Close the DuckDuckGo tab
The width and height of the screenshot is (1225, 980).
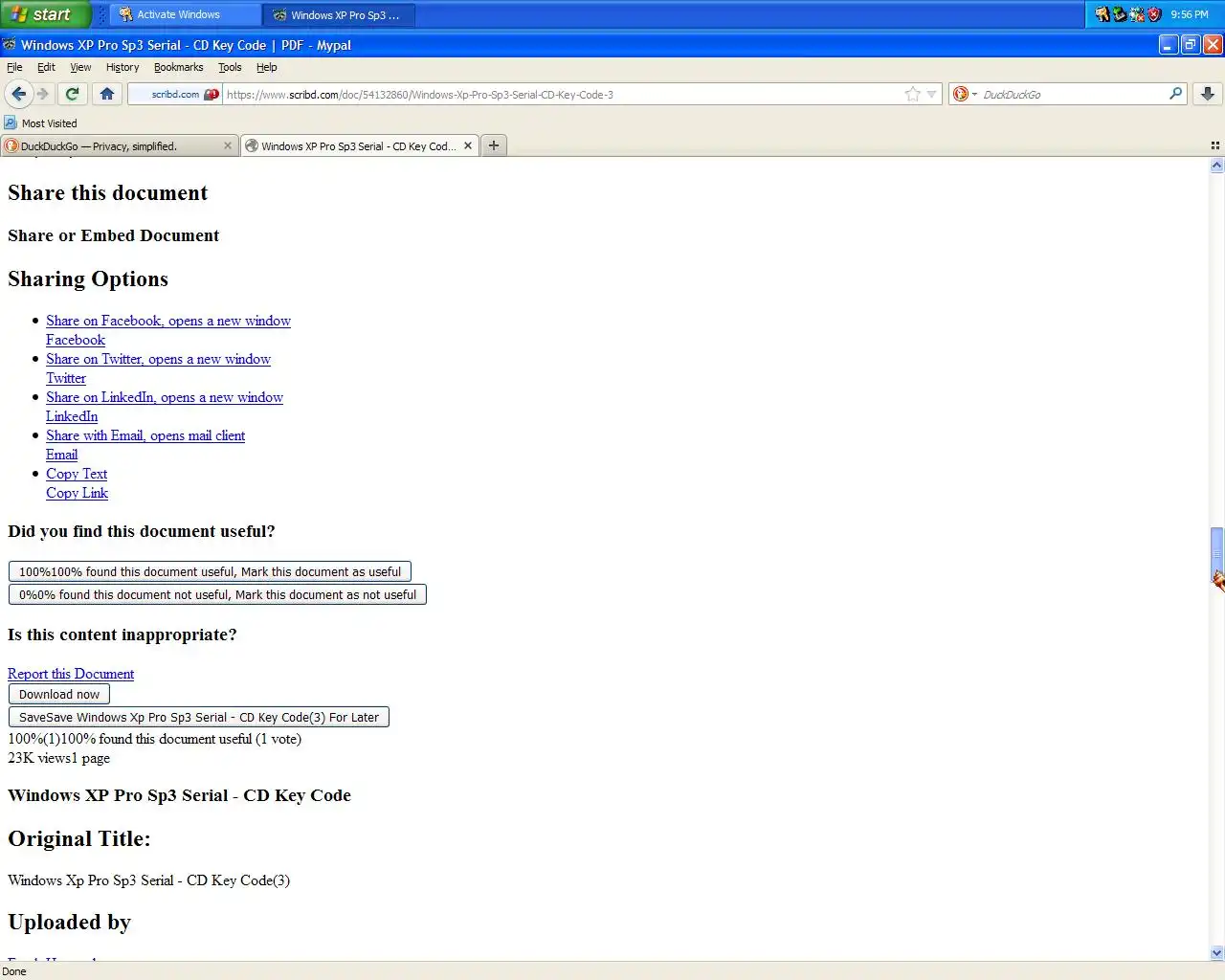[x=228, y=145]
